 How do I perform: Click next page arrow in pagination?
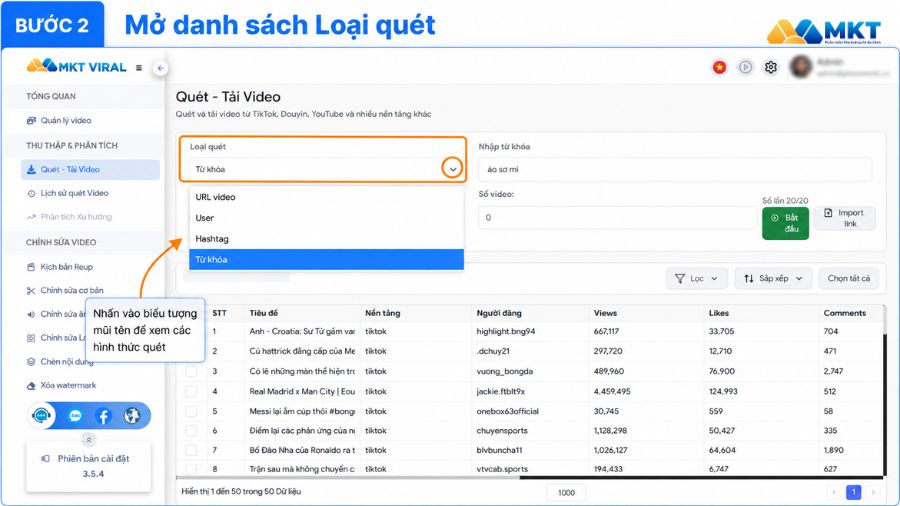click(x=873, y=492)
